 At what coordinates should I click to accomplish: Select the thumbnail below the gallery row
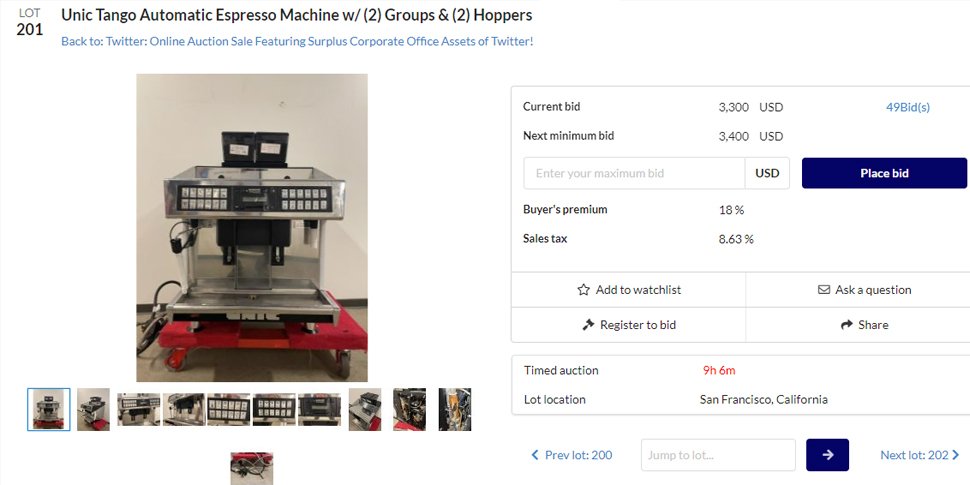(x=252, y=468)
